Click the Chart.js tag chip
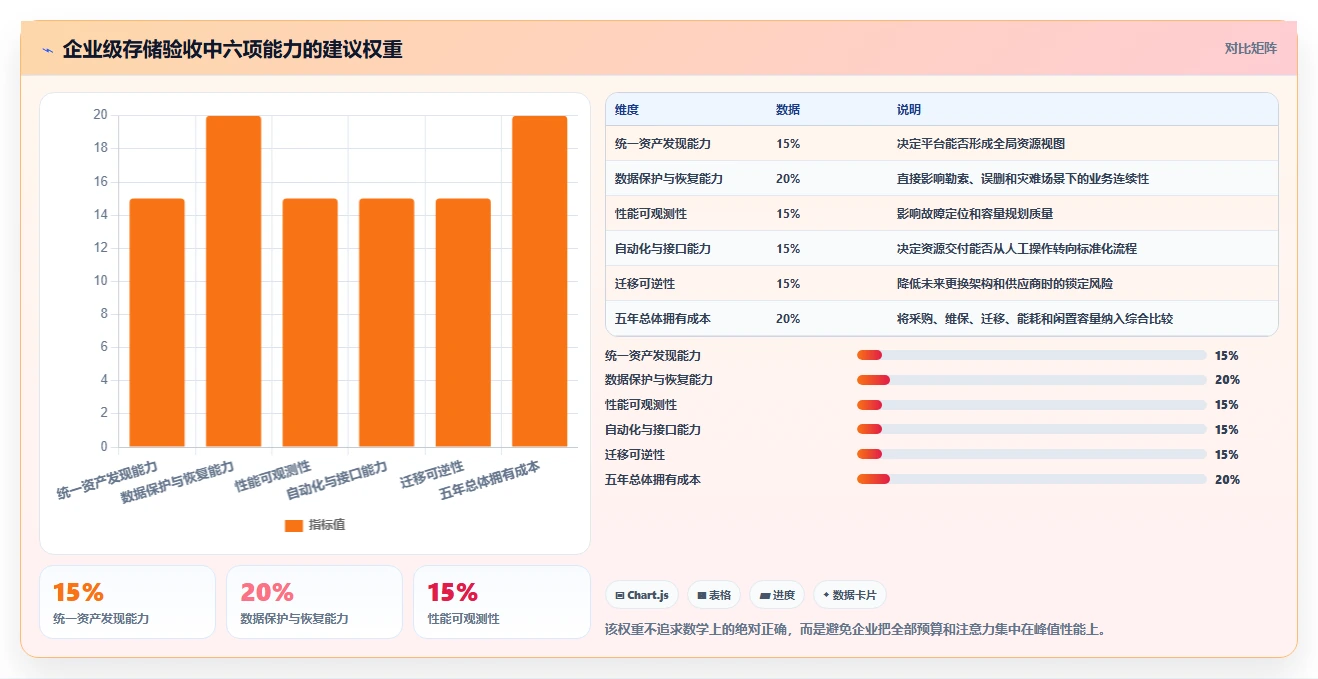The width and height of the screenshot is (1318, 679). [642, 595]
